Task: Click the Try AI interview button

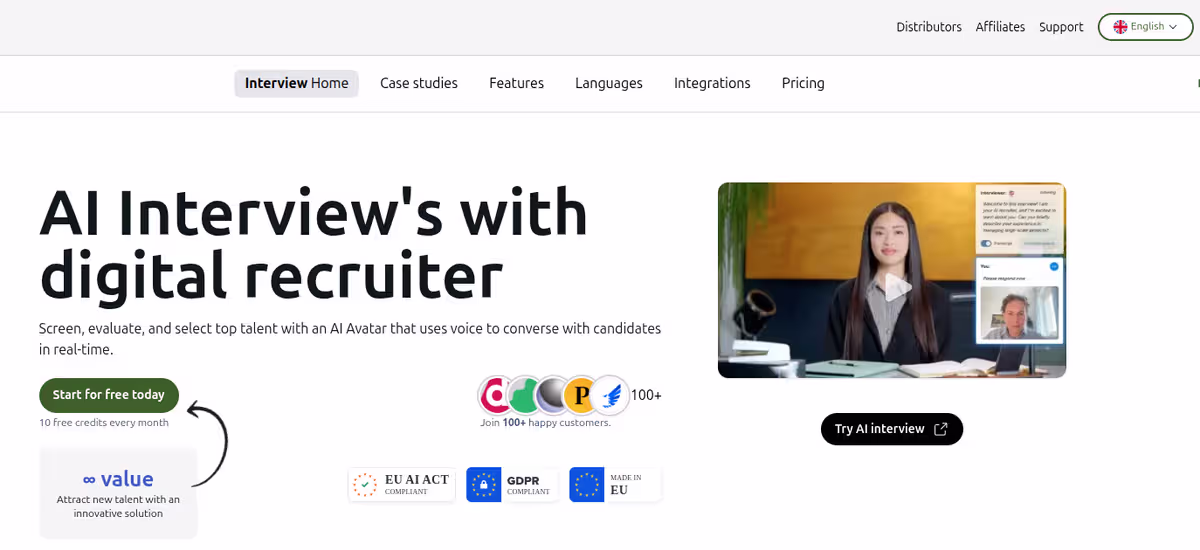Action: [892, 429]
